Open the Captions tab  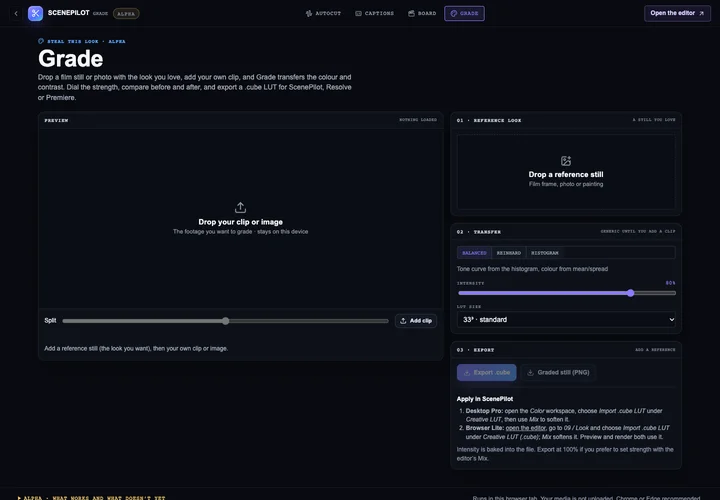(374, 13)
